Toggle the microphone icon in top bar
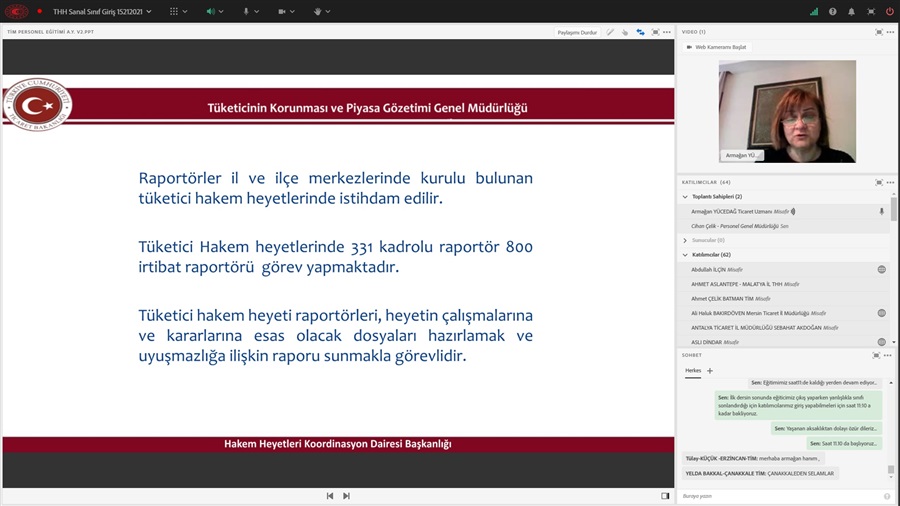The width and height of the screenshot is (900, 506). (x=246, y=11)
